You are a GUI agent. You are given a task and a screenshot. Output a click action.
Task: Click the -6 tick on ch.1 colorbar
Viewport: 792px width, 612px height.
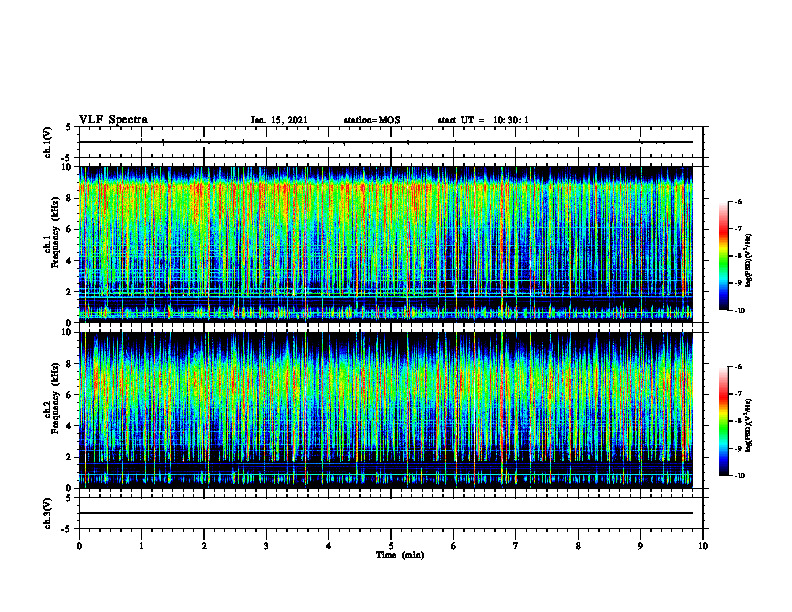coord(738,201)
